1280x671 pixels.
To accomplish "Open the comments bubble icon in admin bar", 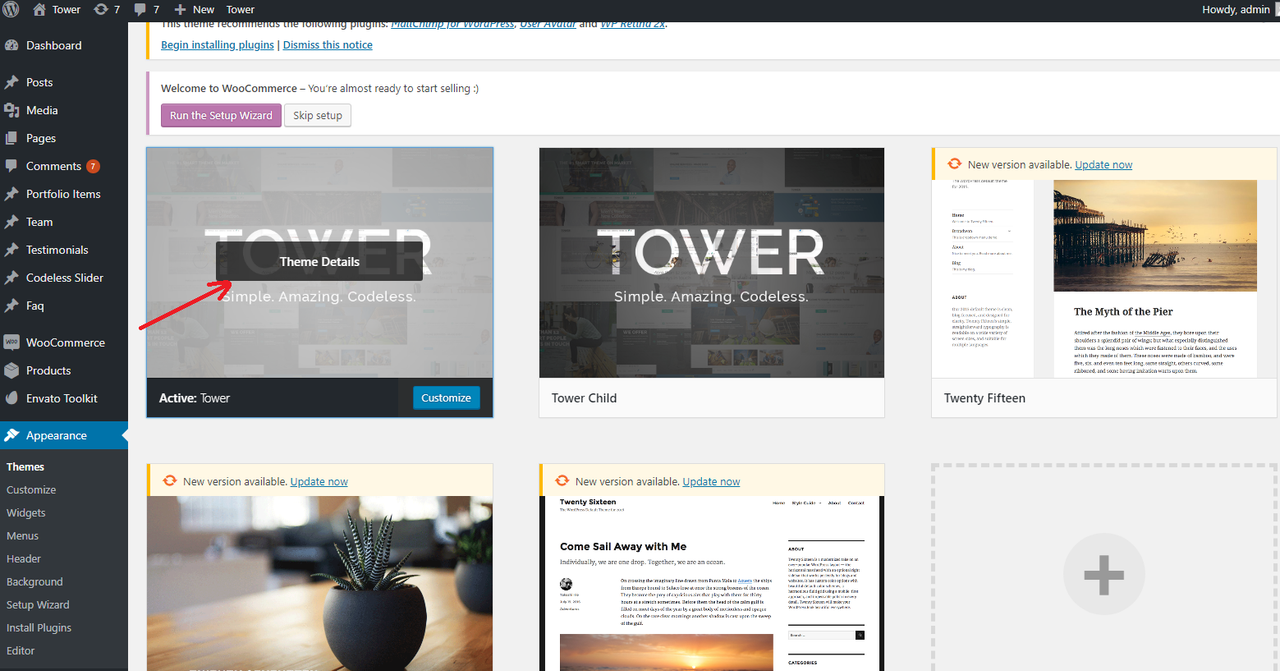I will pos(141,10).
